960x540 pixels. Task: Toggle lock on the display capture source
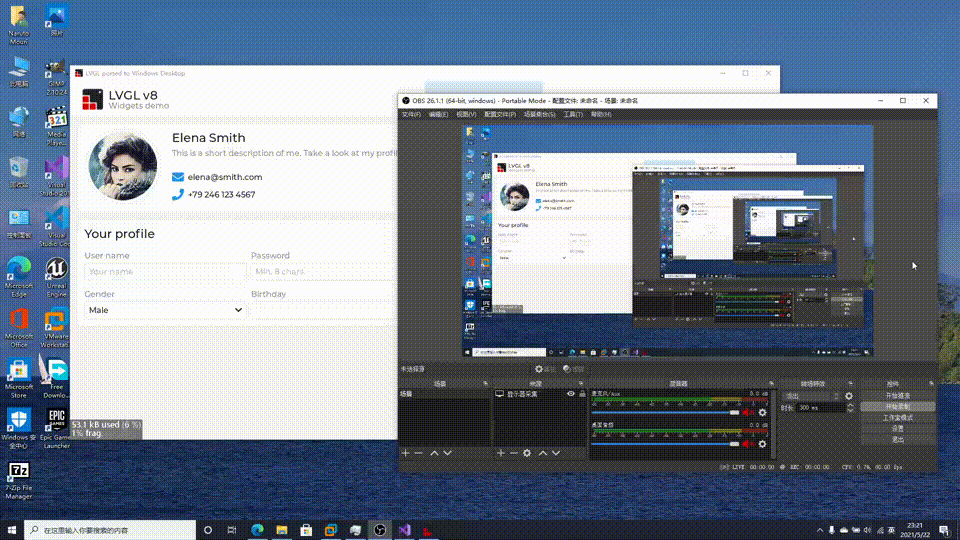(582, 394)
